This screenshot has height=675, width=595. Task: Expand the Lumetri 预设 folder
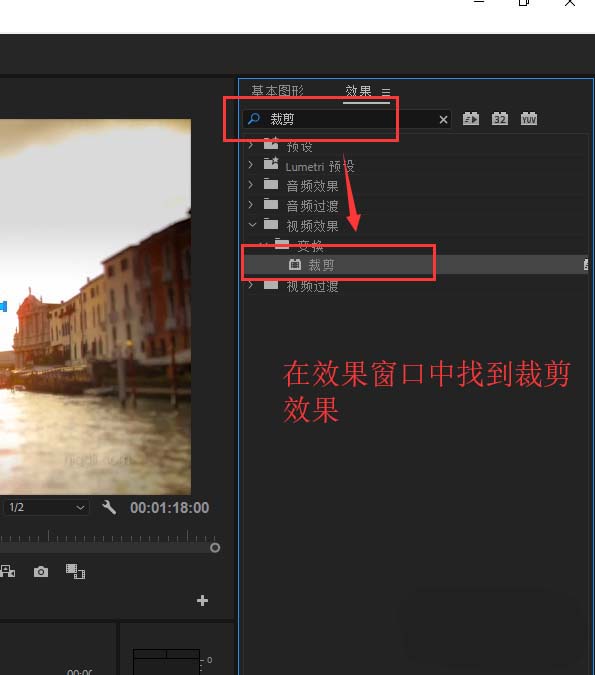click(251, 165)
